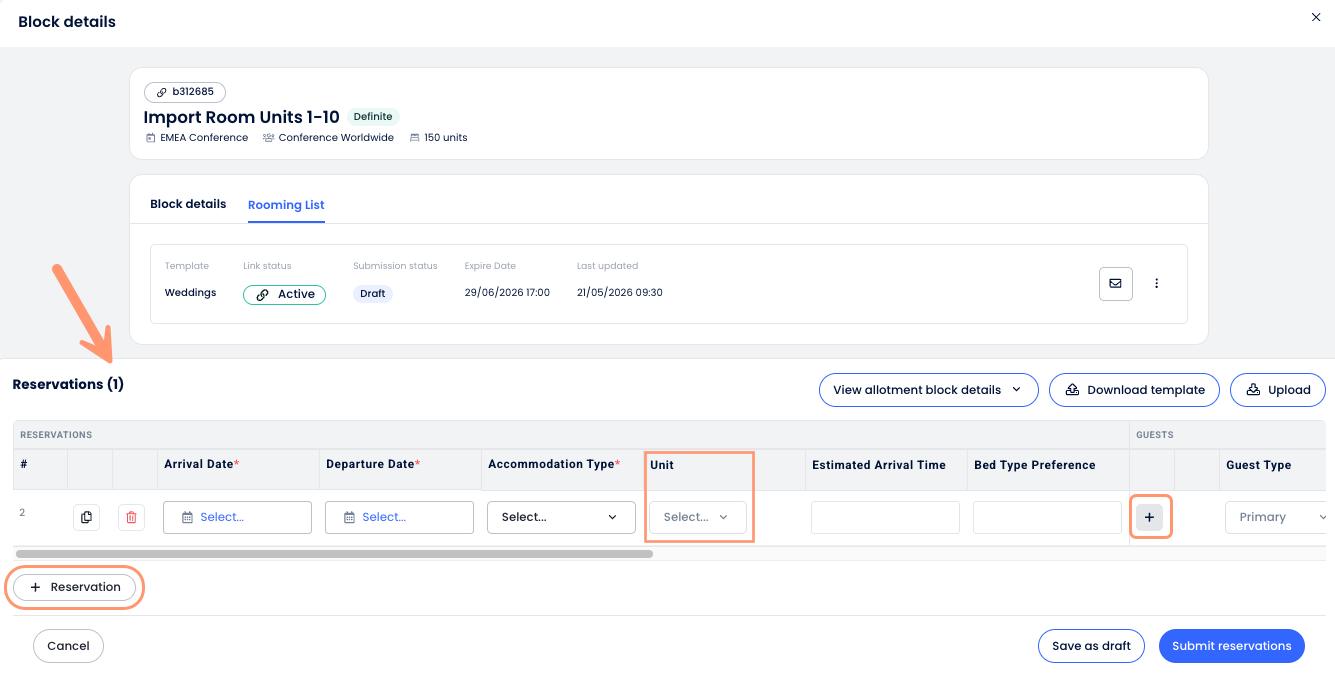Click the Import Room Units 1-10 title
This screenshot has height=682, width=1335.
242,117
